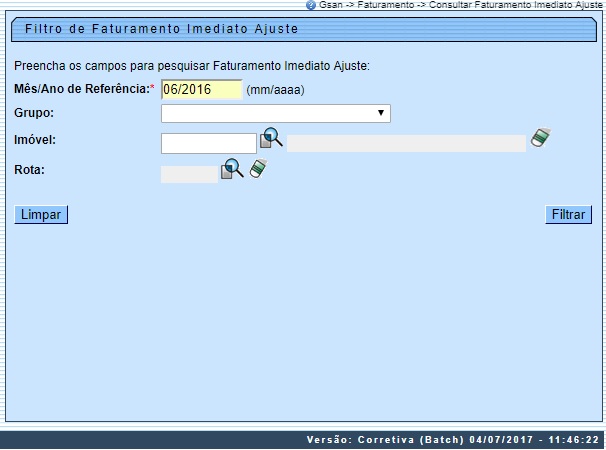Click the instruction text Preencha os campos
The height and width of the screenshot is (450, 606).
click(x=192, y=66)
